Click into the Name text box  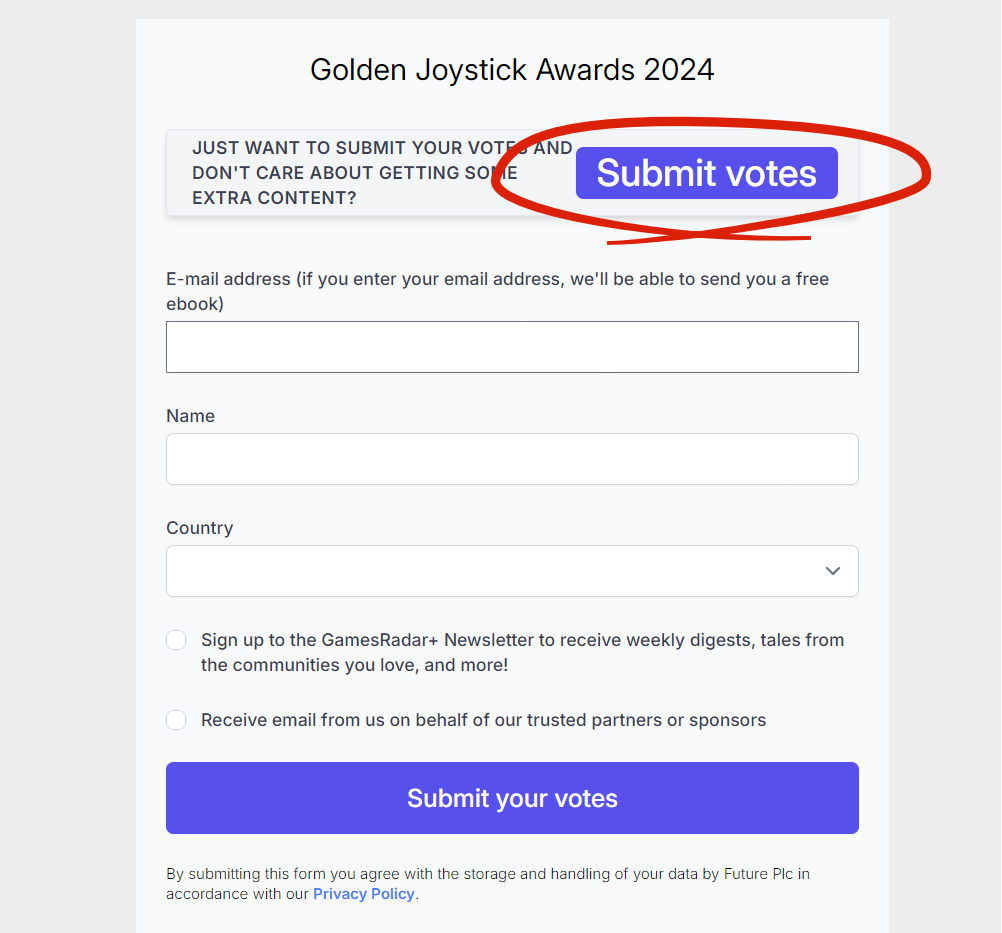click(512, 459)
